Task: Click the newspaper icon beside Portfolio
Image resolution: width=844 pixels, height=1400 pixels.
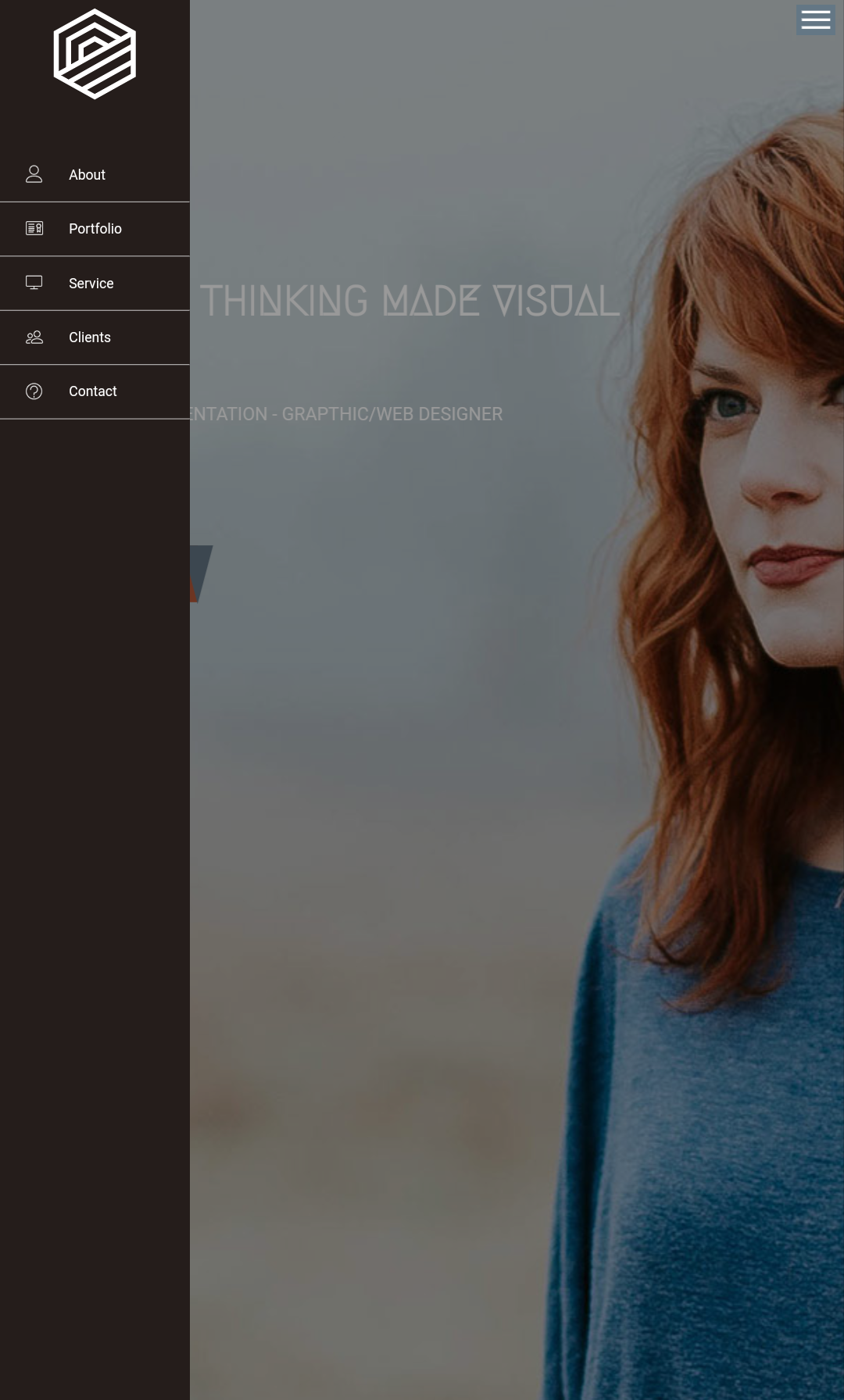Action: (34, 228)
